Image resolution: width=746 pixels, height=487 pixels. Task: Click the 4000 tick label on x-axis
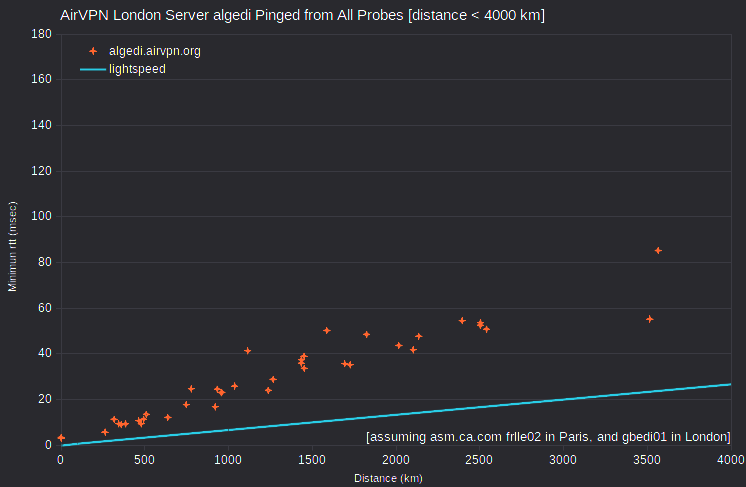click(x=731, y=459)
